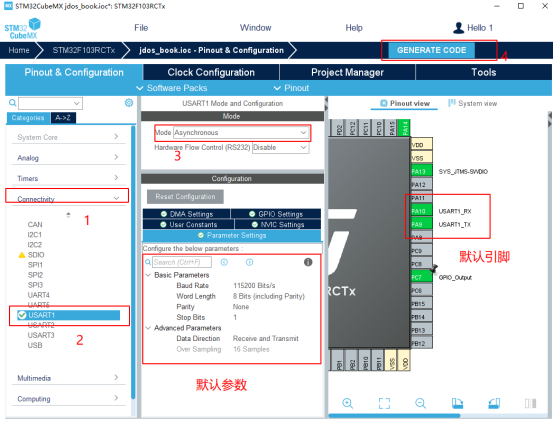Fit the chip to the view

[x=384, y=403]
